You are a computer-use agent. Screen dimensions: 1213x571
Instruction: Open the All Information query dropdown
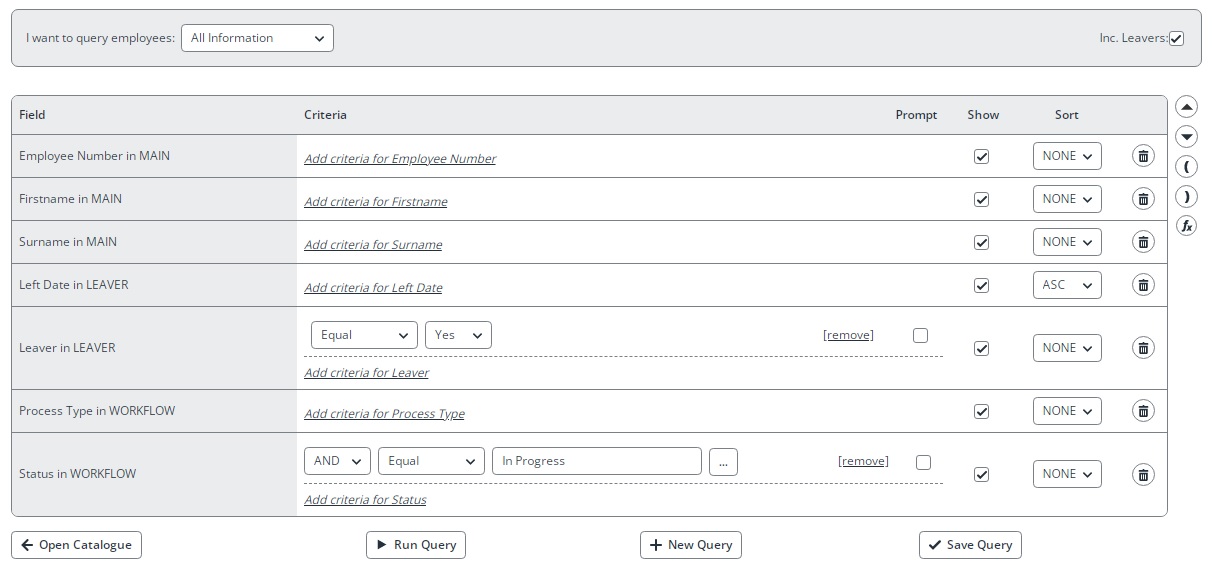[x=257, y=38]
